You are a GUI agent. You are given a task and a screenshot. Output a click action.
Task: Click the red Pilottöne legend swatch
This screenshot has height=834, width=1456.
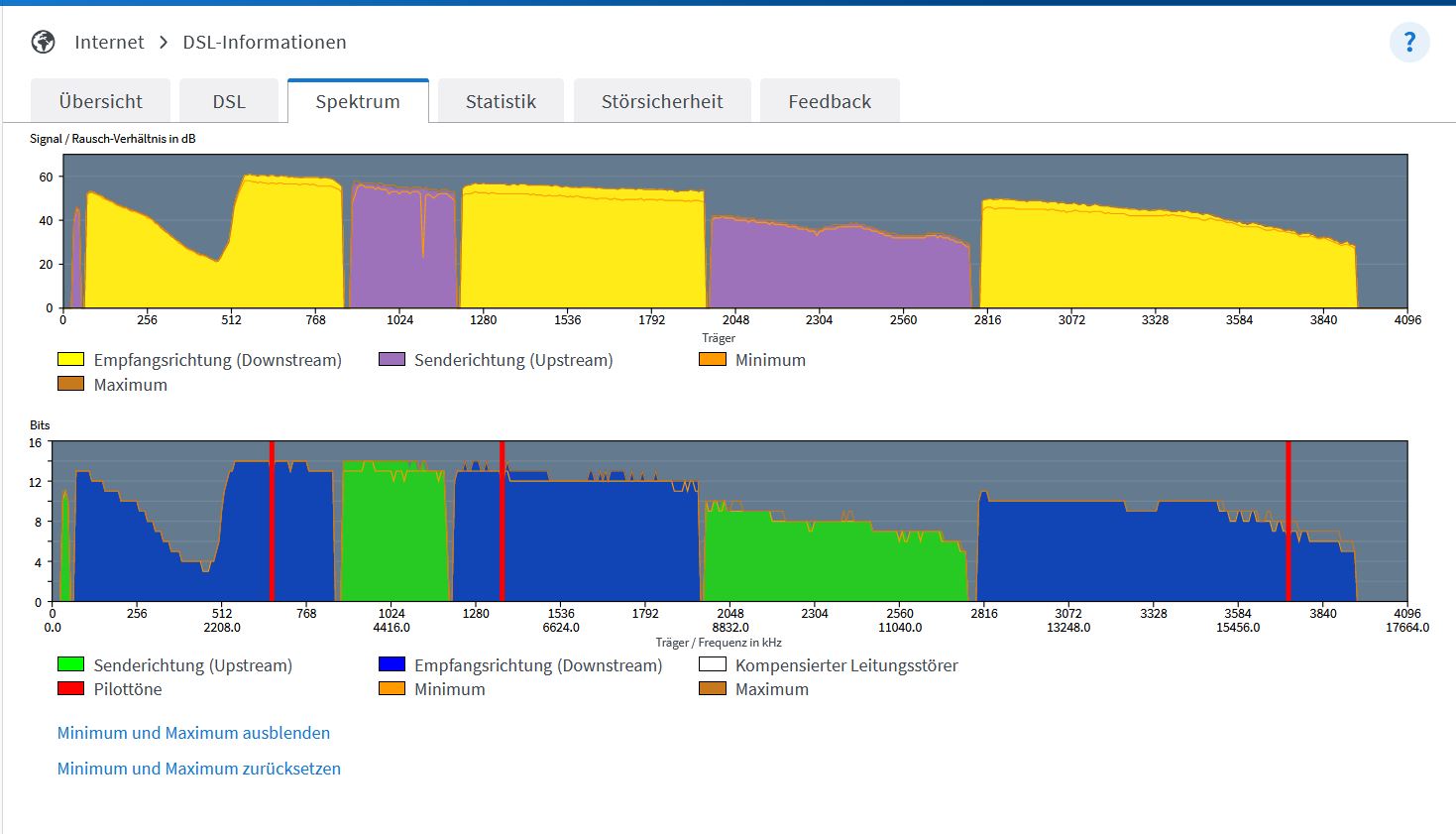click(x=70, y=688)
